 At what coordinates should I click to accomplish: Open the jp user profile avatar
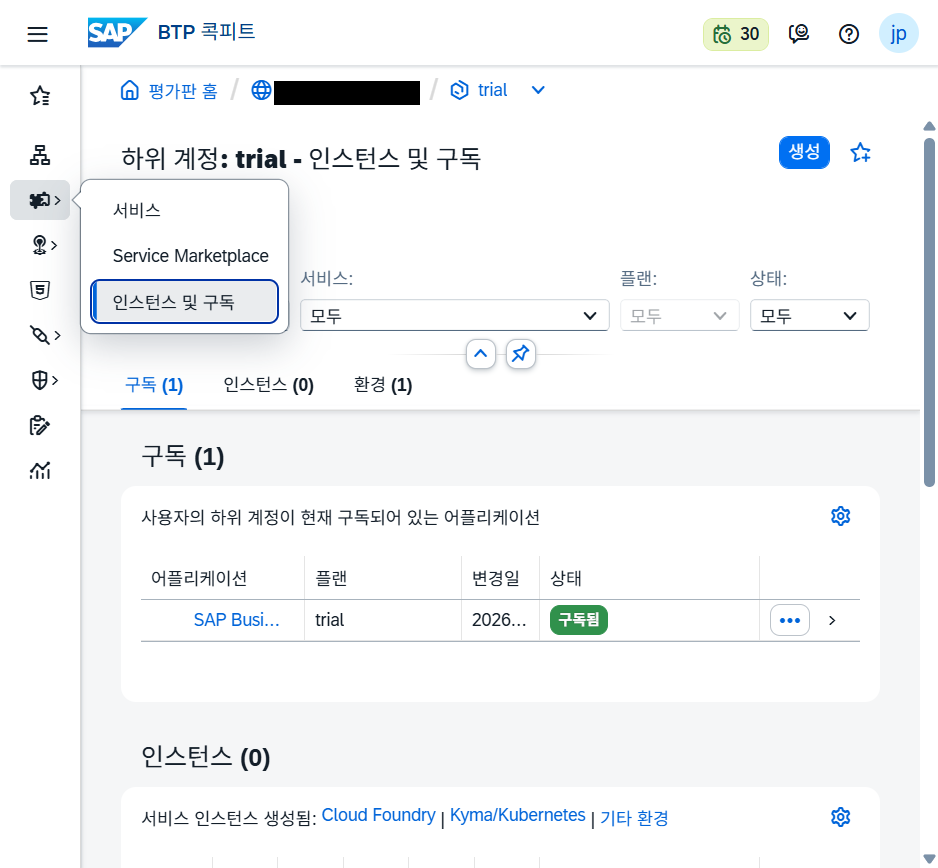click(x=898, y=33)
